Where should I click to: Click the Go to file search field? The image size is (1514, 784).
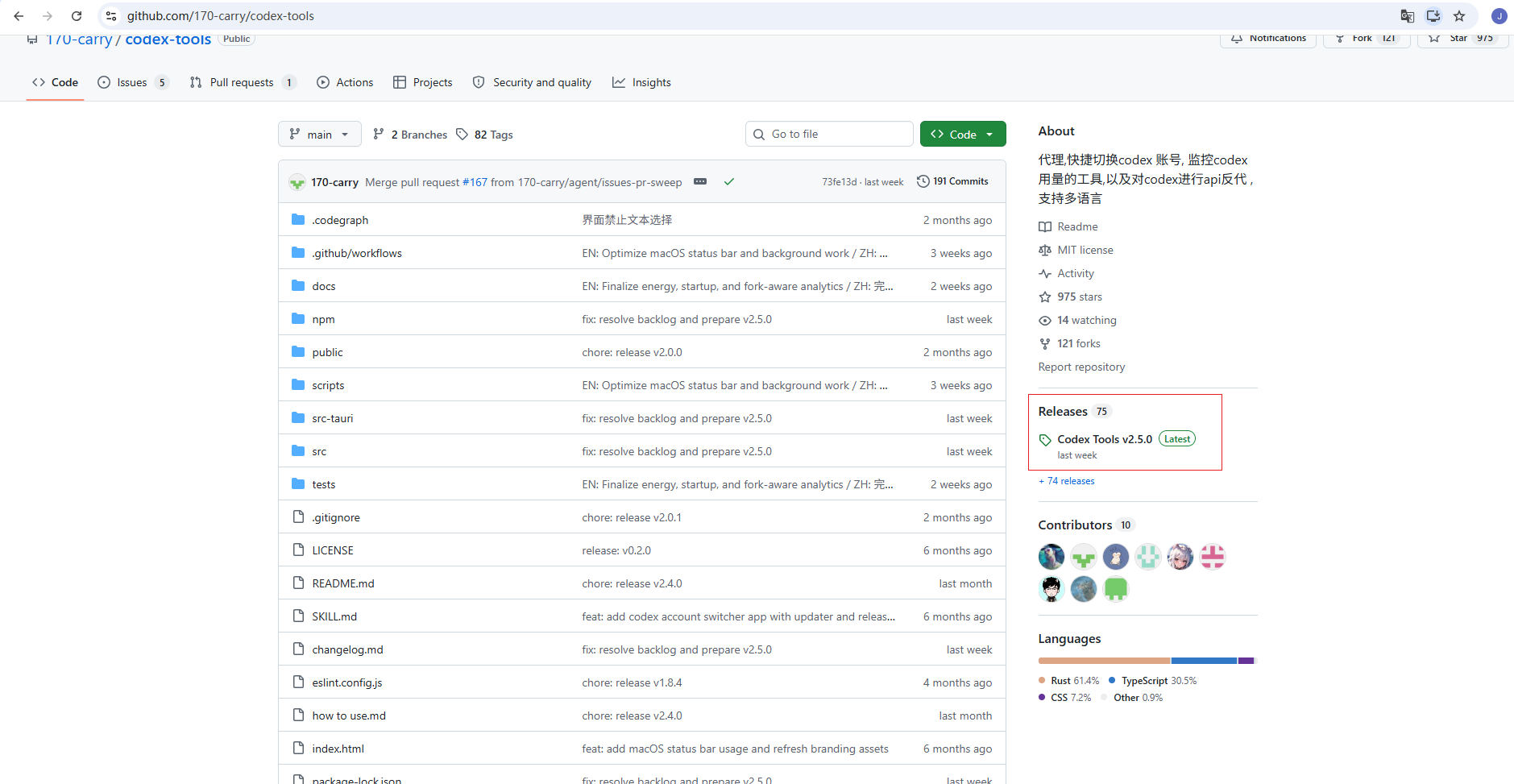point(829,134)
